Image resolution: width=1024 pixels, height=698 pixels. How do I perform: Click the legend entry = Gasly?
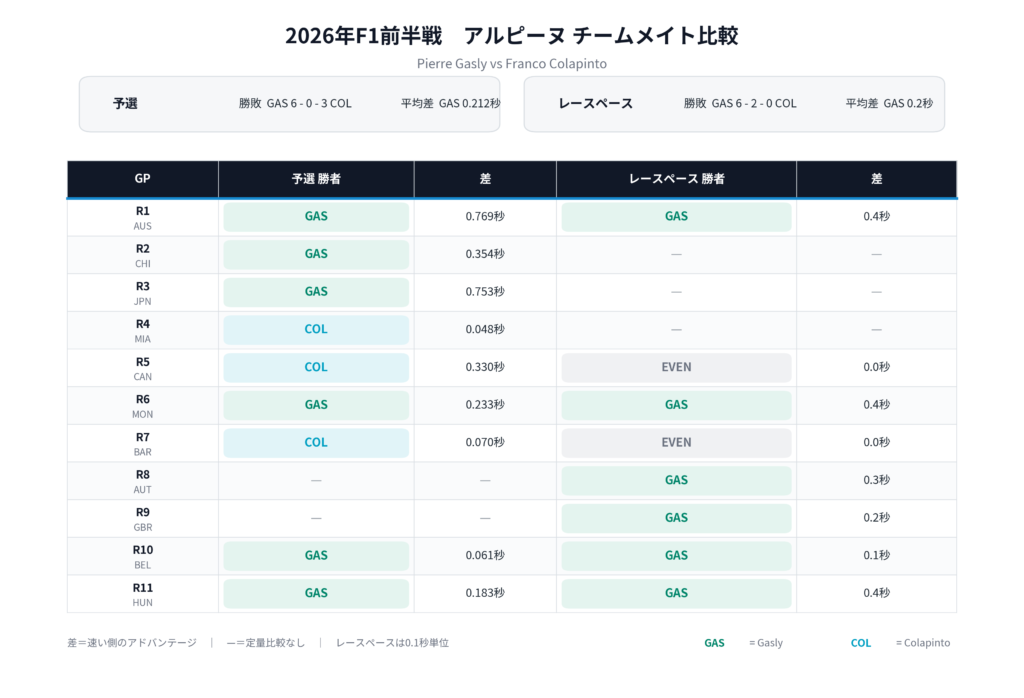click(765, 643)
